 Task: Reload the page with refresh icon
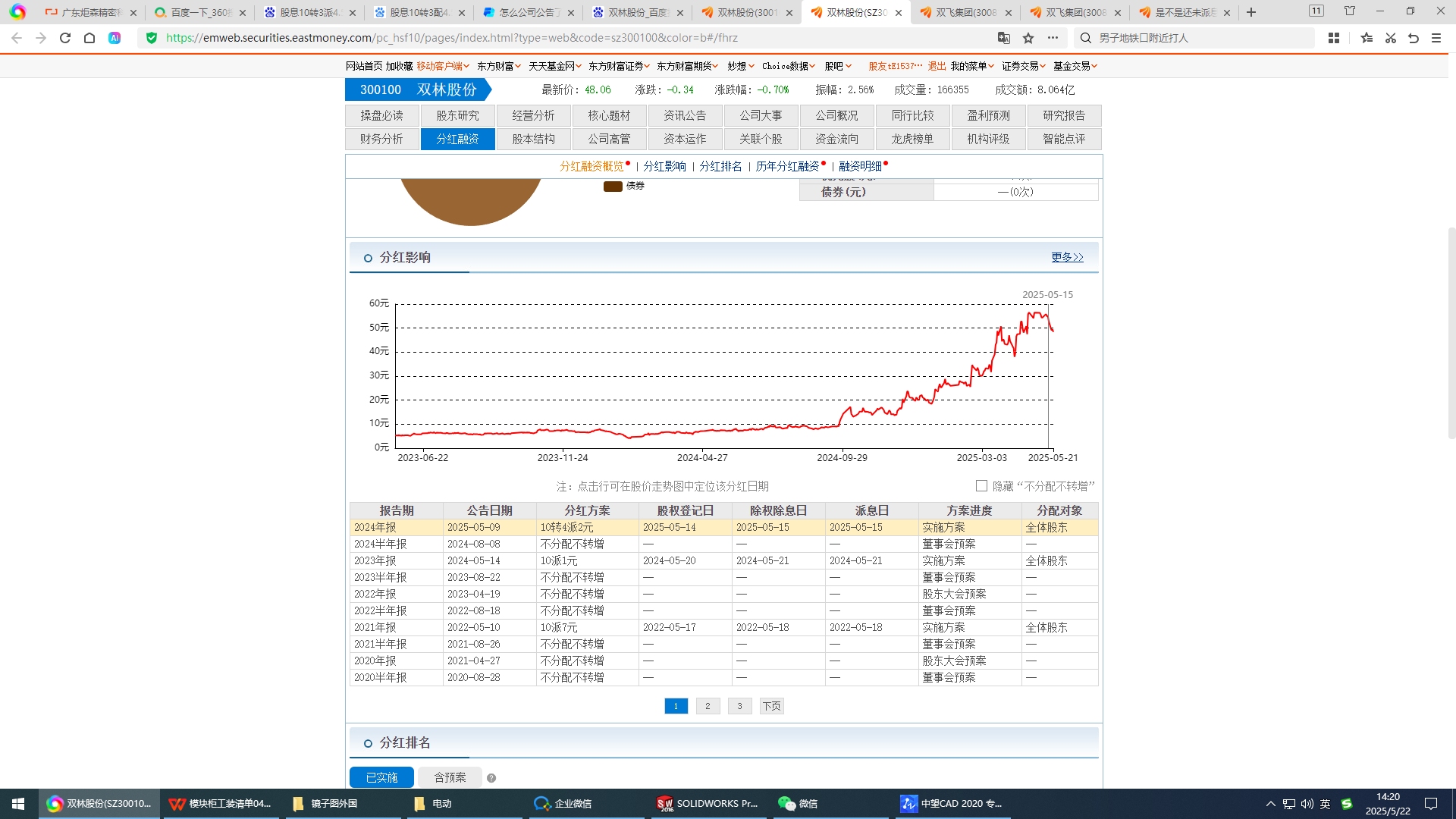pos(65,38)
